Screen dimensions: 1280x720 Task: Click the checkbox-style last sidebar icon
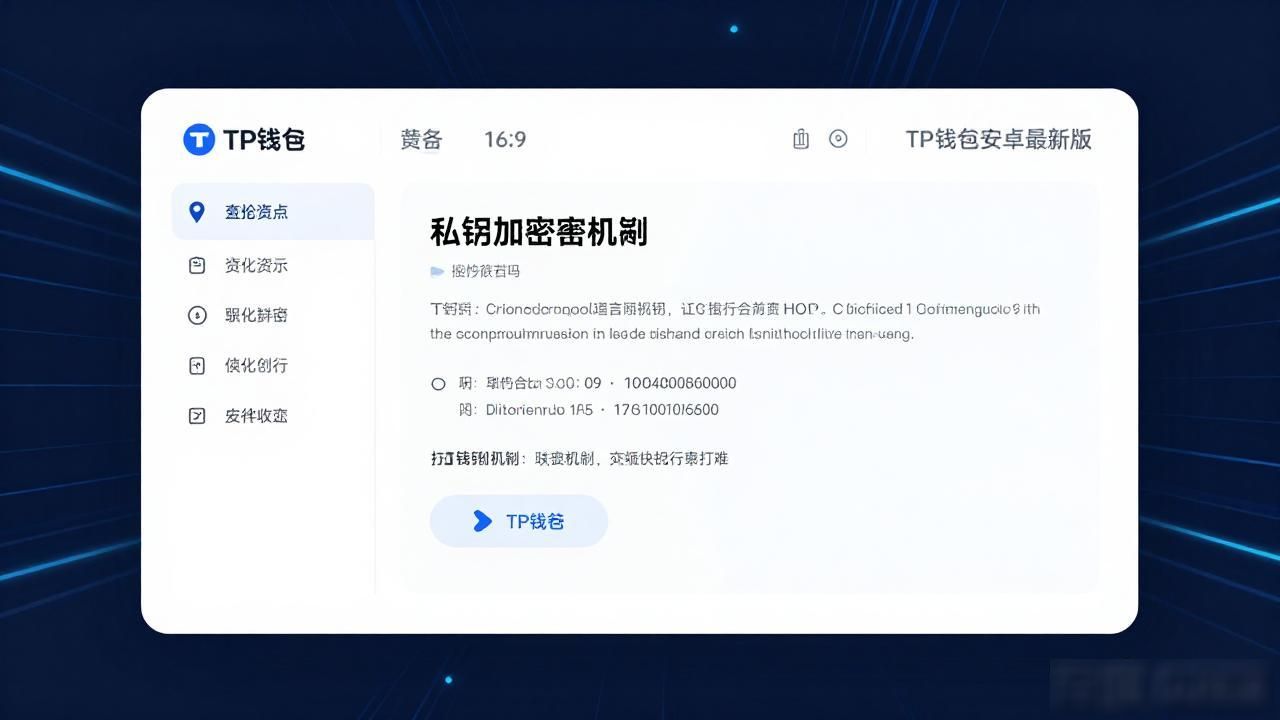(x=197, y=416)
